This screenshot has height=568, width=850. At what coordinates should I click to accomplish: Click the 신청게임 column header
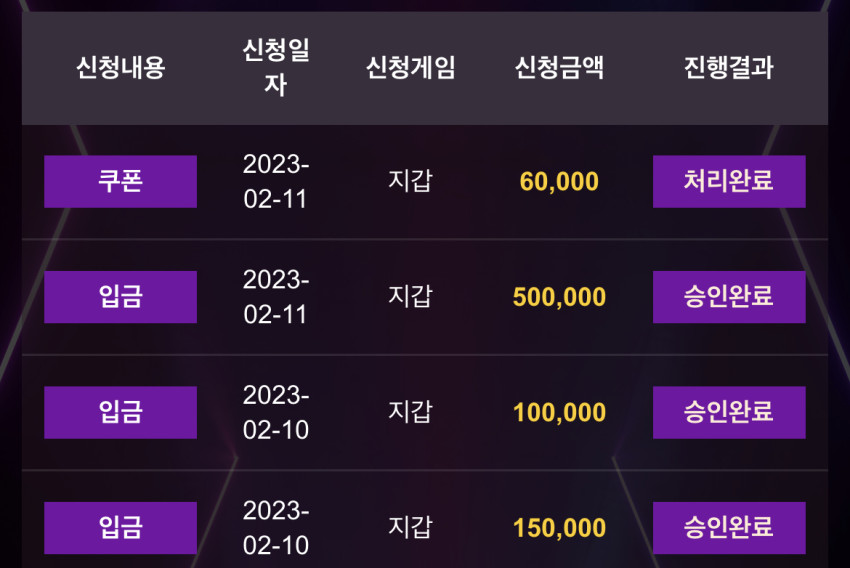tap(410, 68)
